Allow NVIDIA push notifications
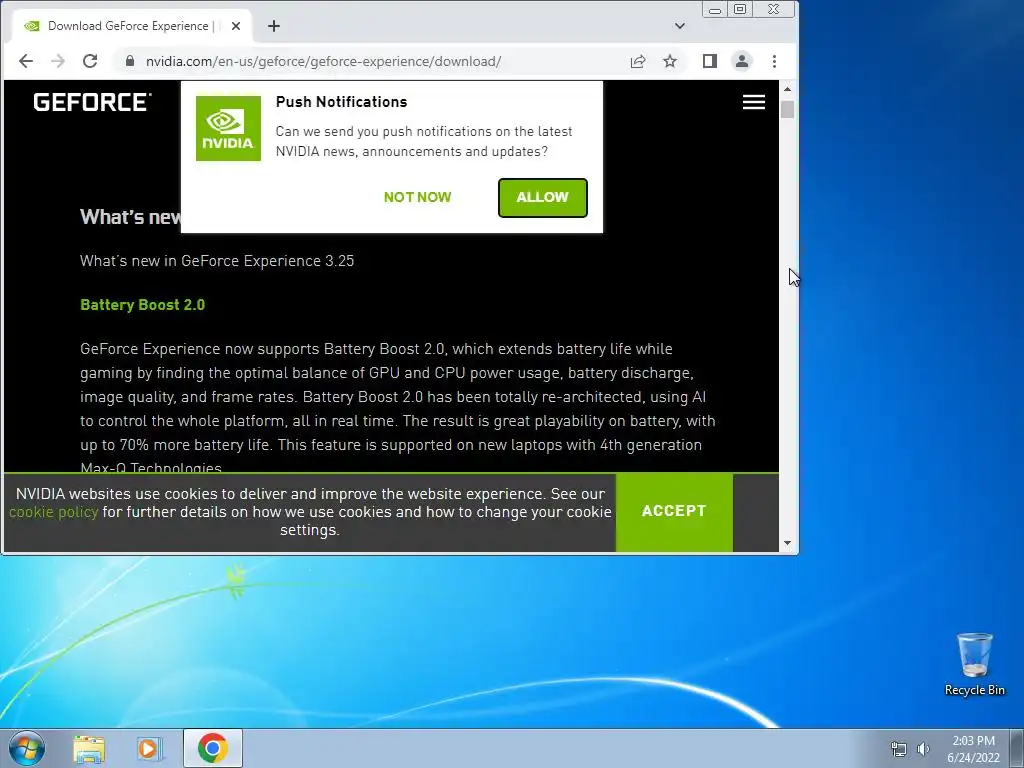The width and height of the screenshot is (1024, 768). [543, 197]
